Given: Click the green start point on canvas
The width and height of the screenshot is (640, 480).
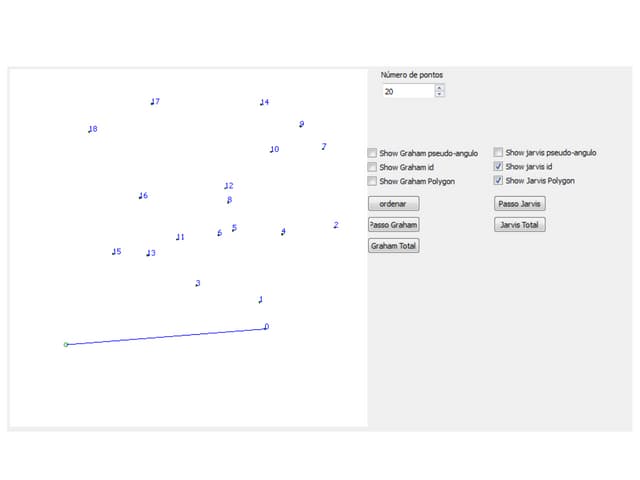Looking at the screenshot, I should pyautogui.click(x=66, y=344).
